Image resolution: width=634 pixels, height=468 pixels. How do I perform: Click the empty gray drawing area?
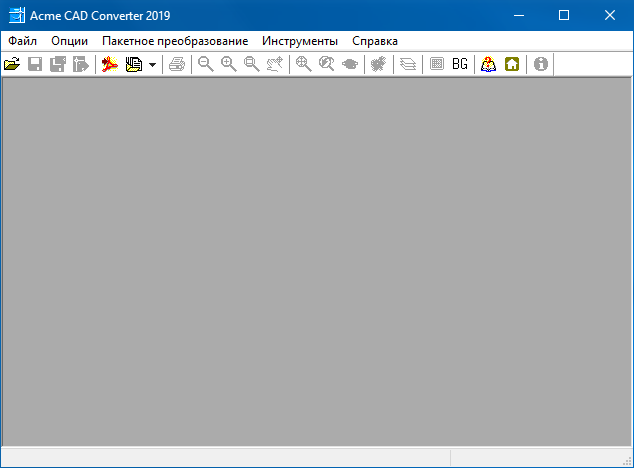click(317, 260)
